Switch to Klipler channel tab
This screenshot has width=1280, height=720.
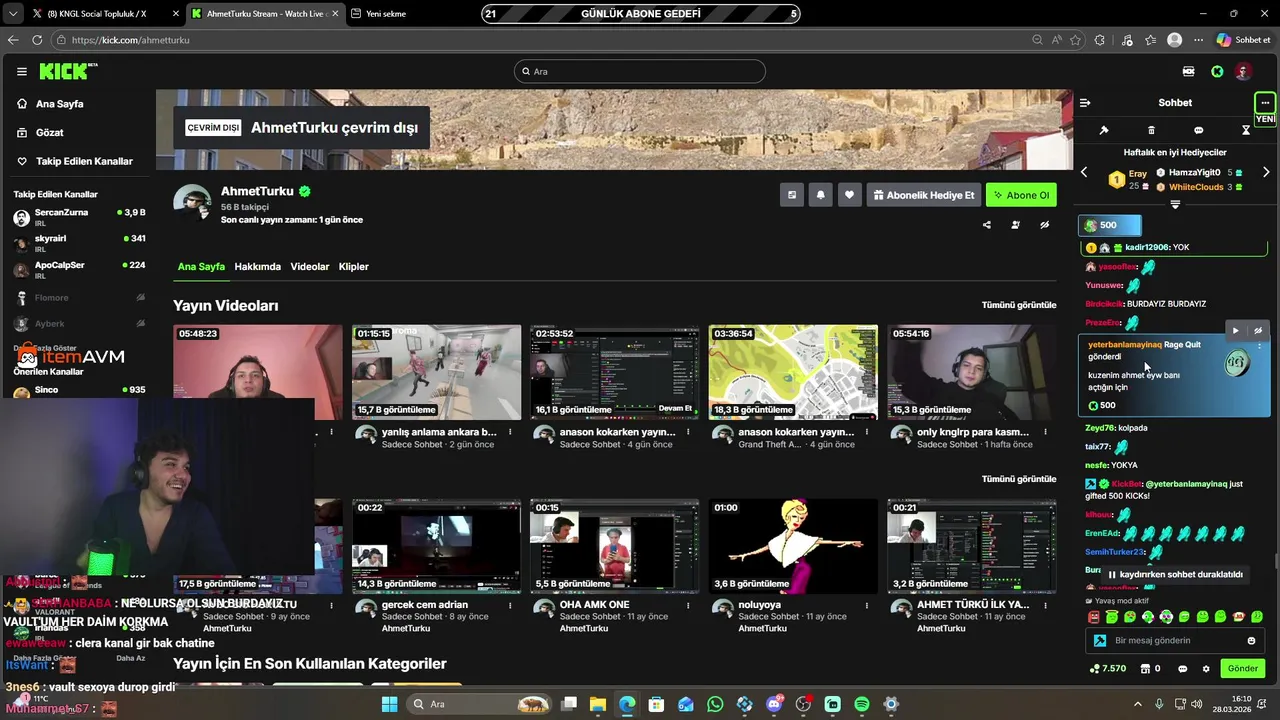tap(354, 267)
